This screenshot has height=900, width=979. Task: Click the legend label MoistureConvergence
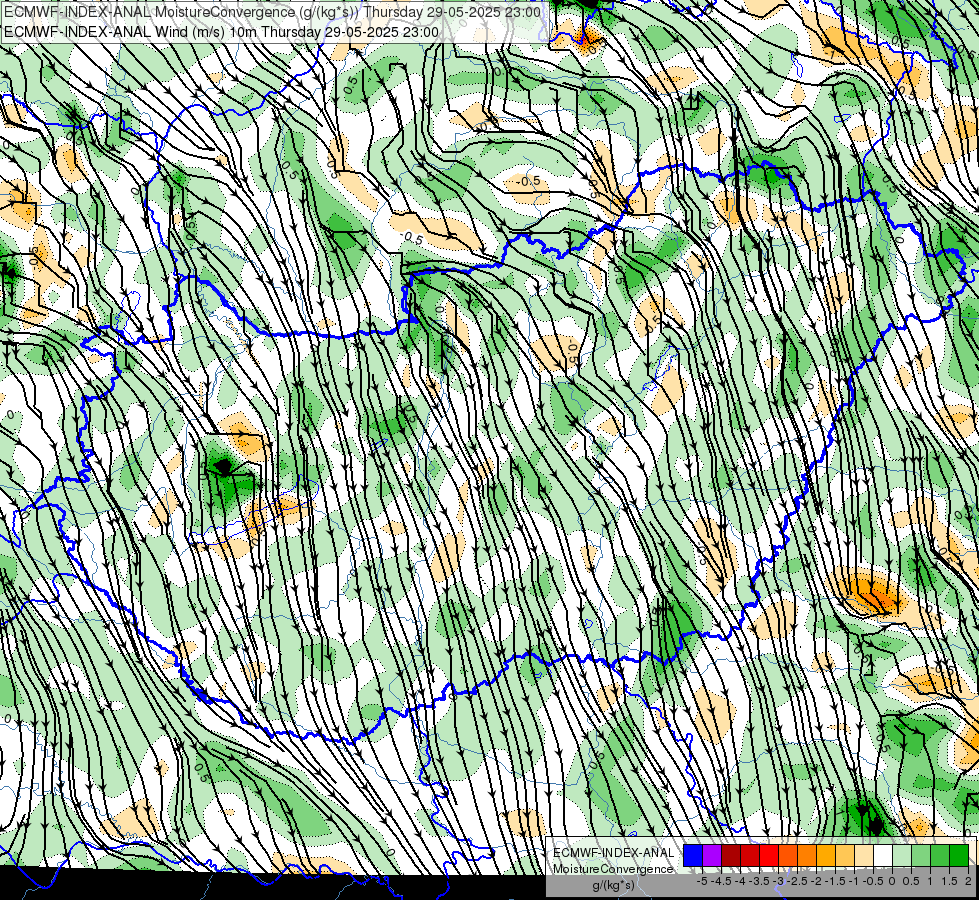[613, 869]
